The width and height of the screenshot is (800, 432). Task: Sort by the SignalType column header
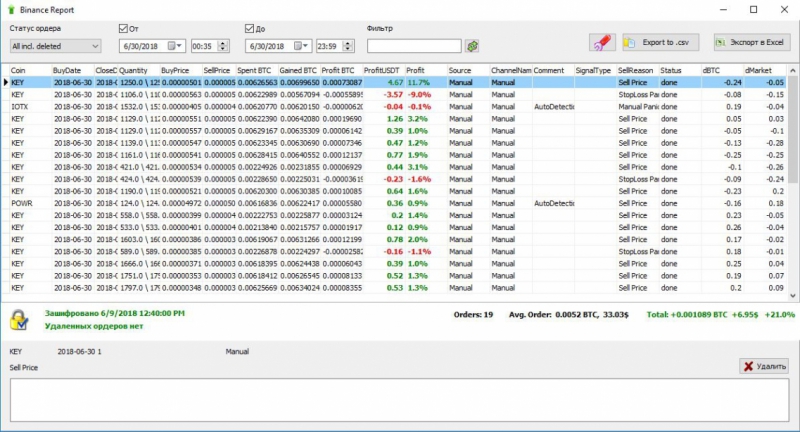[595, 70]
